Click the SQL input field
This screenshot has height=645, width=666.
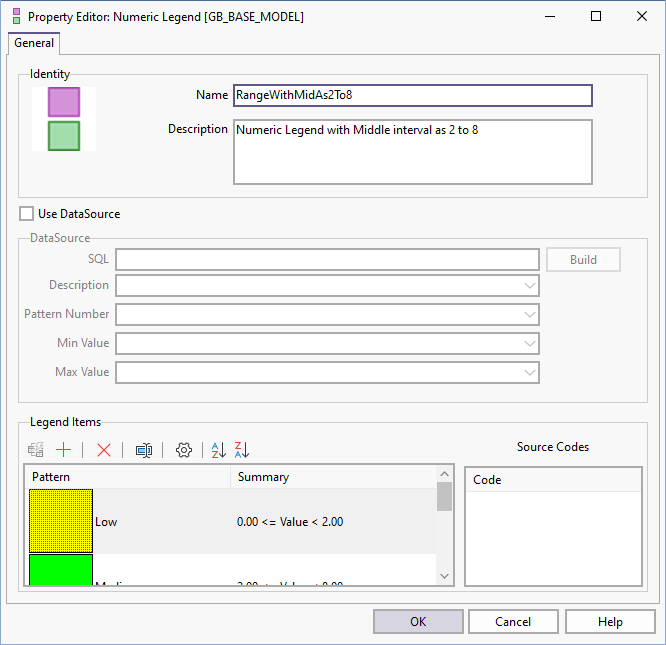tap(327, 259)
